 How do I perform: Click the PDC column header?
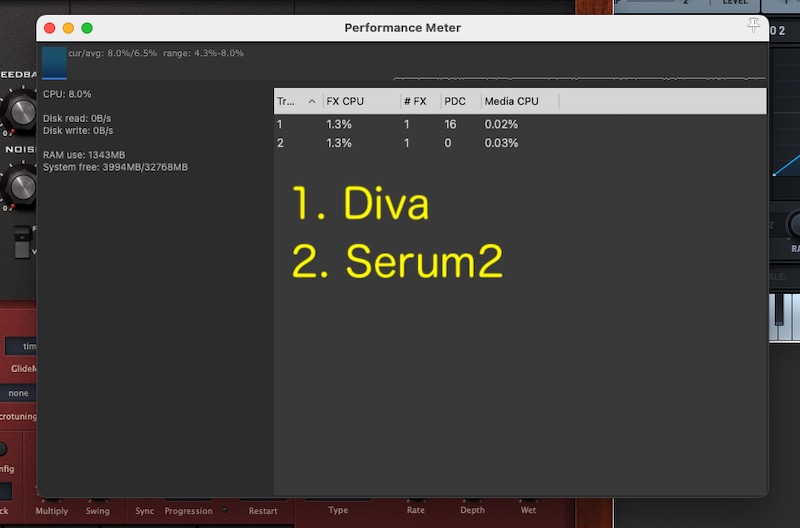coord(461,101)
